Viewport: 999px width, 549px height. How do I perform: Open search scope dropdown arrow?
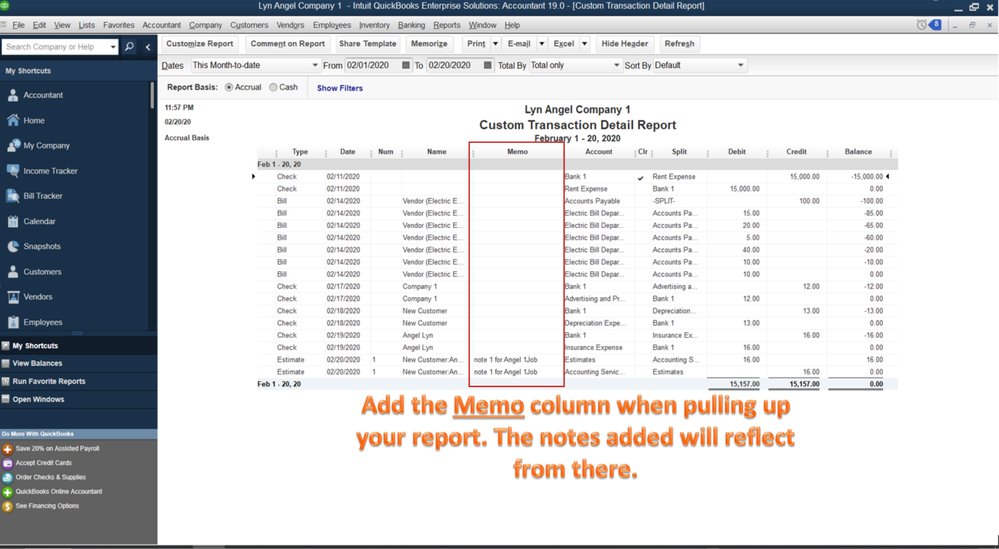pyautogui.click(x=113, y=47)
